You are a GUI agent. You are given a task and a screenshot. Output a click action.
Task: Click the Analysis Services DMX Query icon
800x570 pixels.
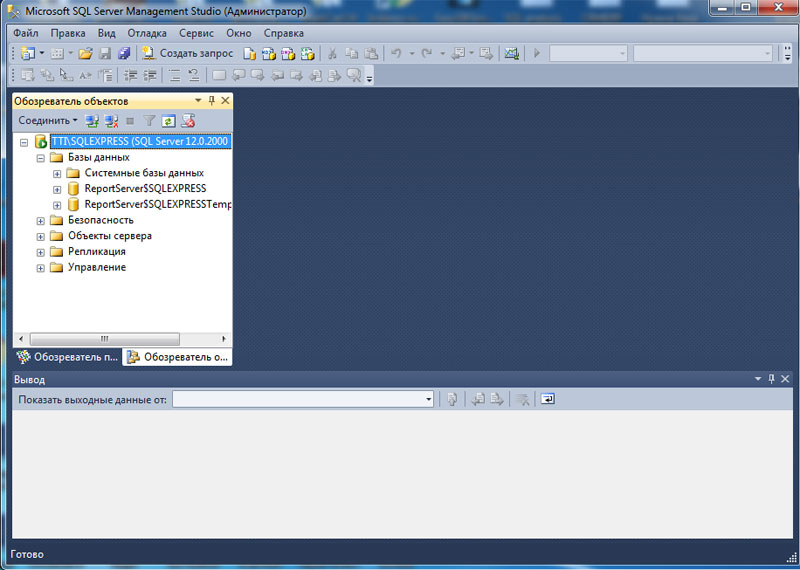(288, 53)
